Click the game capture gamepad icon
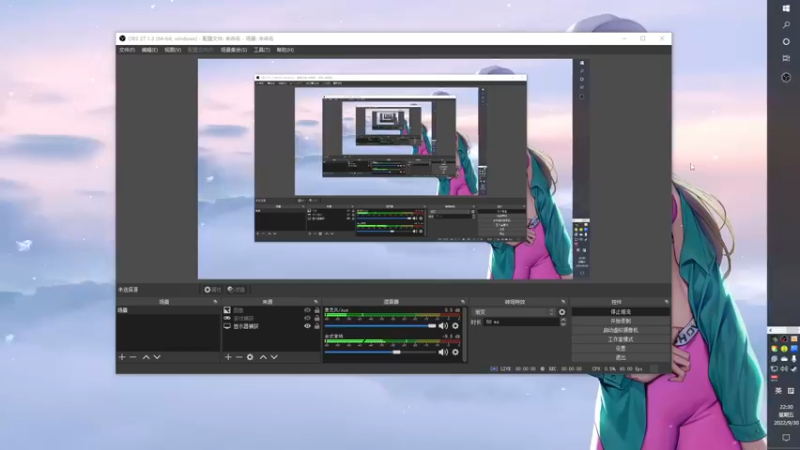800x450 pixels. tap(227, 318)
